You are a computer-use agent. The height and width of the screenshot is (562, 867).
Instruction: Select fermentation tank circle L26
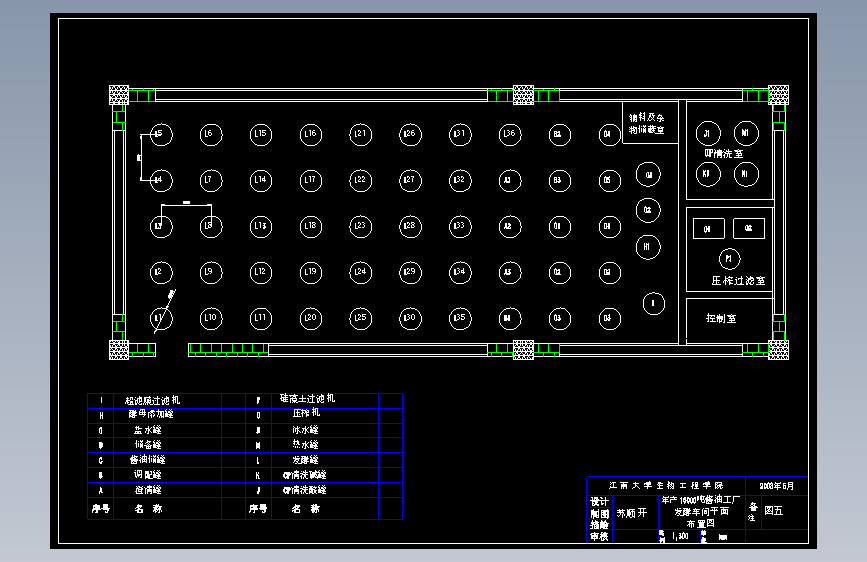(410, 134)
